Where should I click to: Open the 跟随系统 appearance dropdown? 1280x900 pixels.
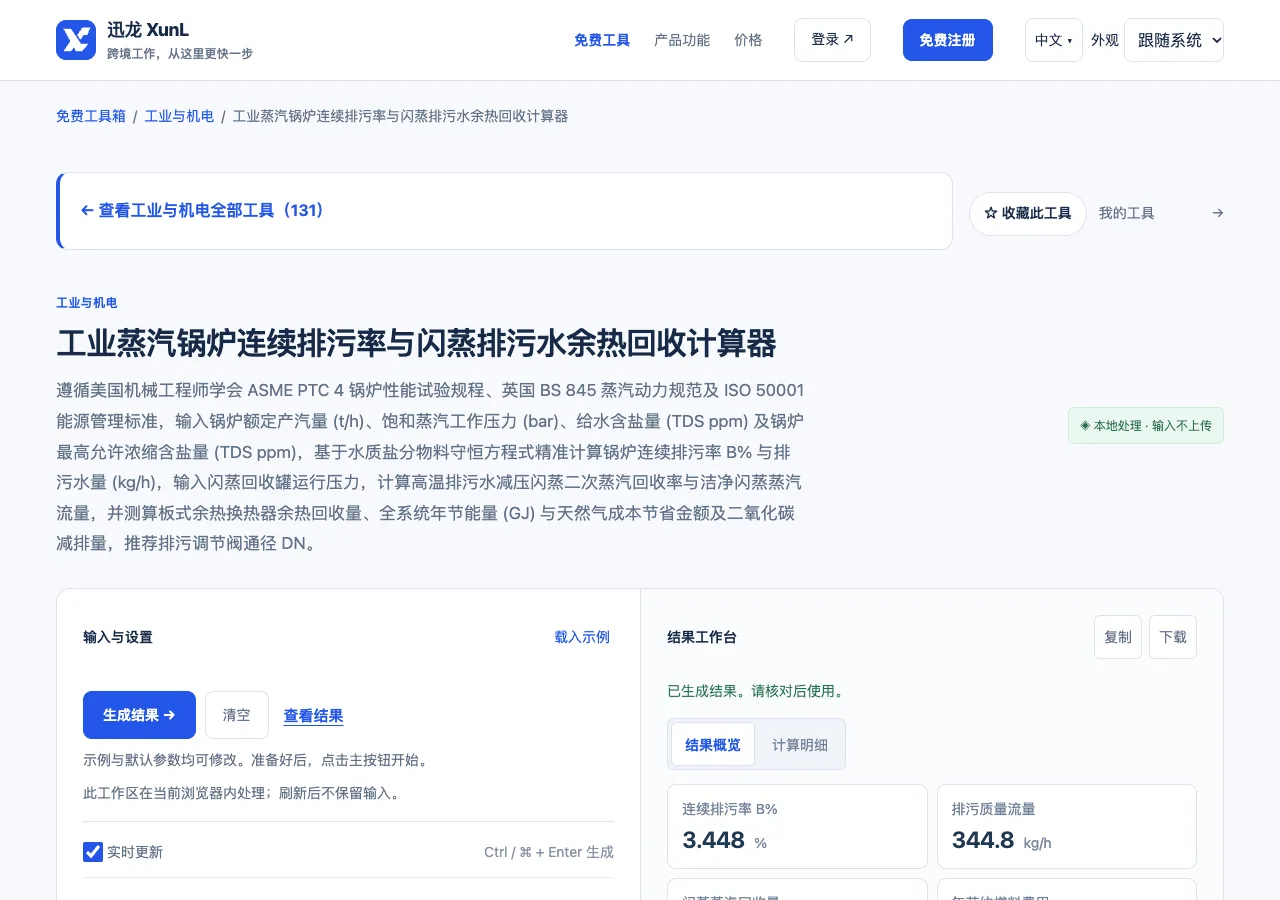[x=1174, y=40]
